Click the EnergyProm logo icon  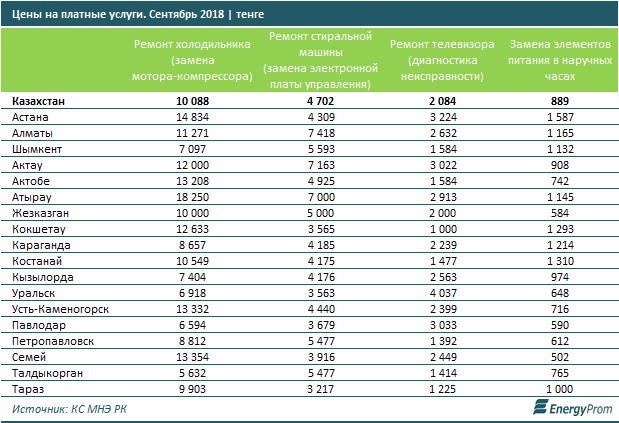pos(540,407)
